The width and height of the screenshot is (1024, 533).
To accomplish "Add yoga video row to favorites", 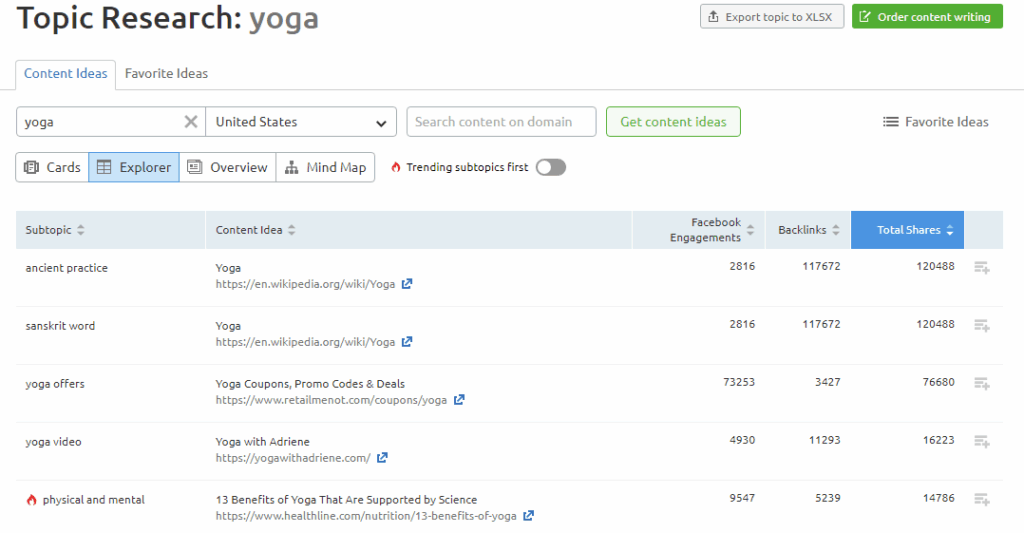I will tap(982, 442).
